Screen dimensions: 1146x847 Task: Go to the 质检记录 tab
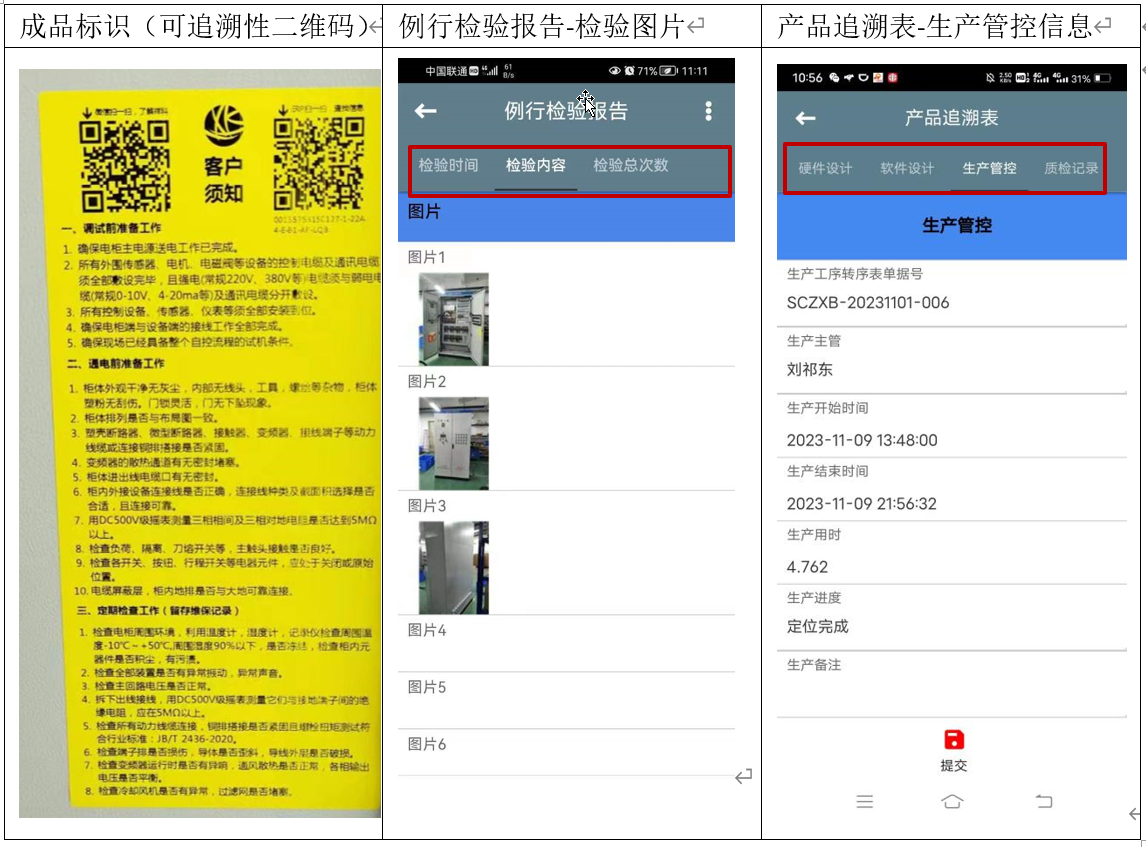(x=1071, y=169)
